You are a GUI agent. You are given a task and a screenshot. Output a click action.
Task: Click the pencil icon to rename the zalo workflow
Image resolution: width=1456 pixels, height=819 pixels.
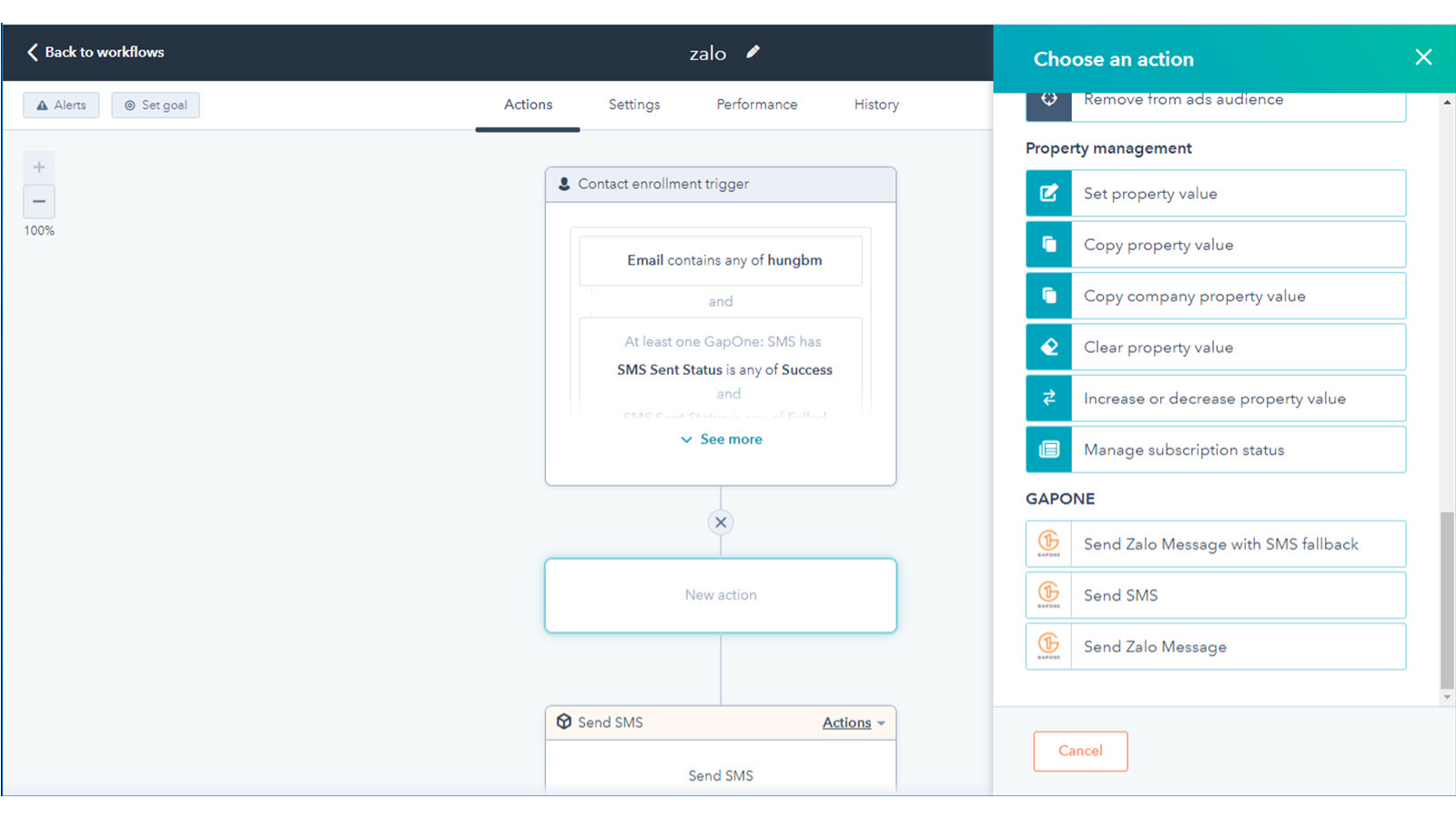753,52
